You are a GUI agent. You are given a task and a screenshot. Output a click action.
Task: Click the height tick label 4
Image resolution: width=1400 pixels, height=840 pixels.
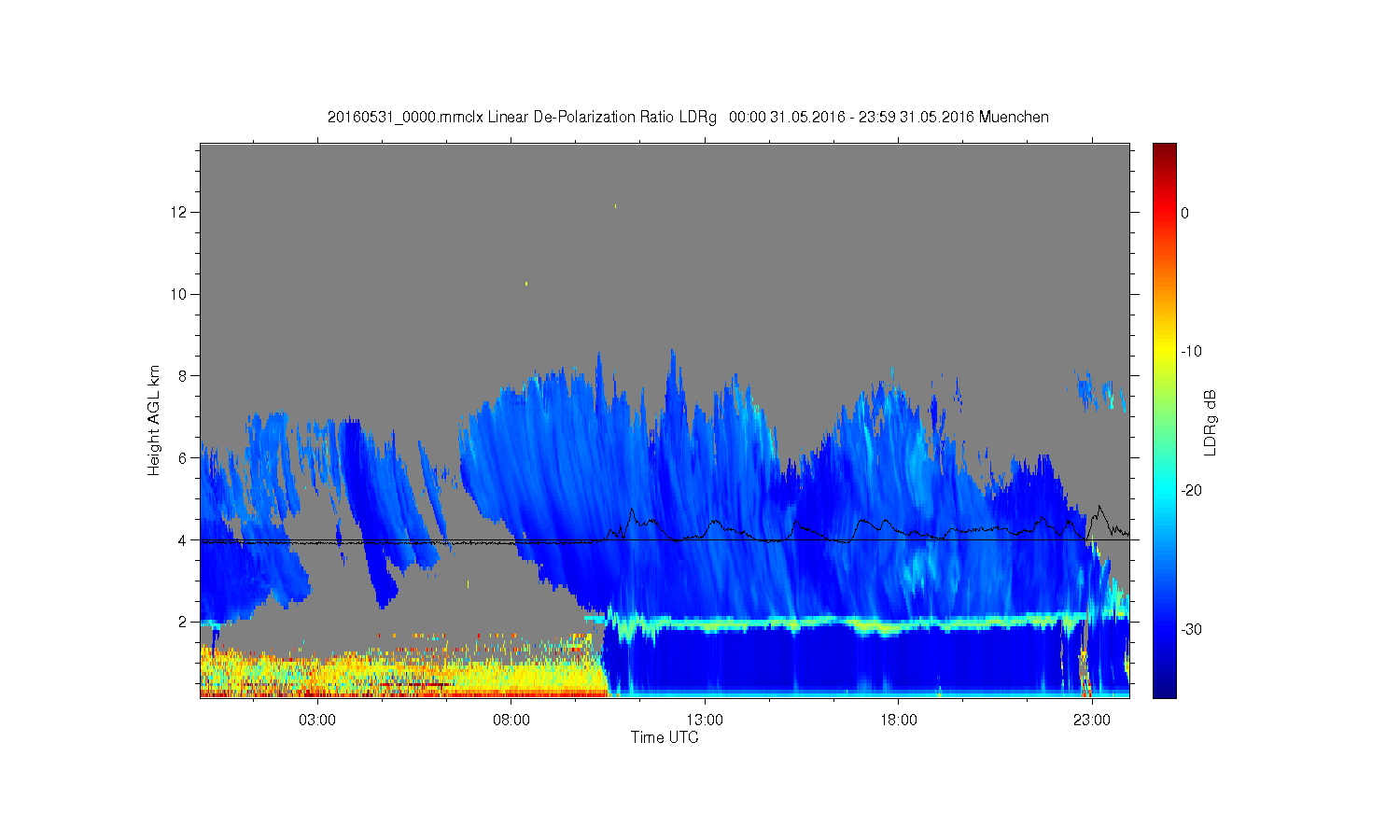click(x=184, y=539)
